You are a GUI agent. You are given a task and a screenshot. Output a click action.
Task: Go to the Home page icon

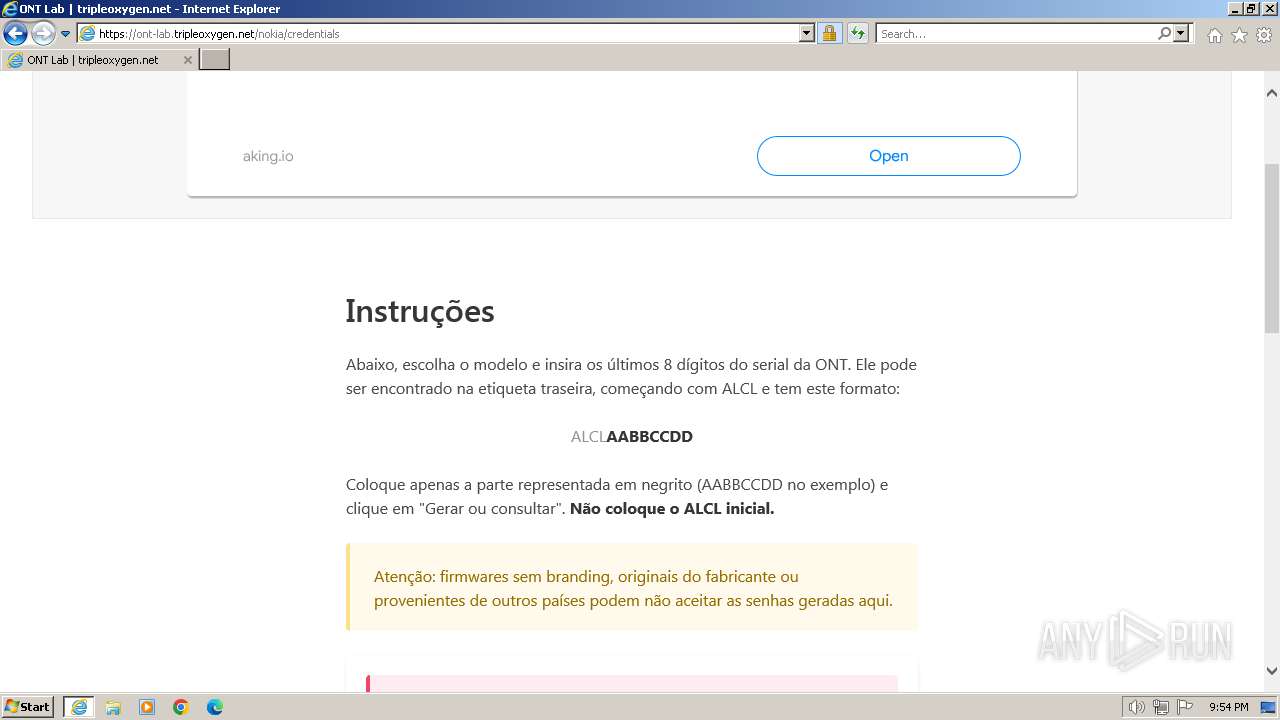(1214, 35)
